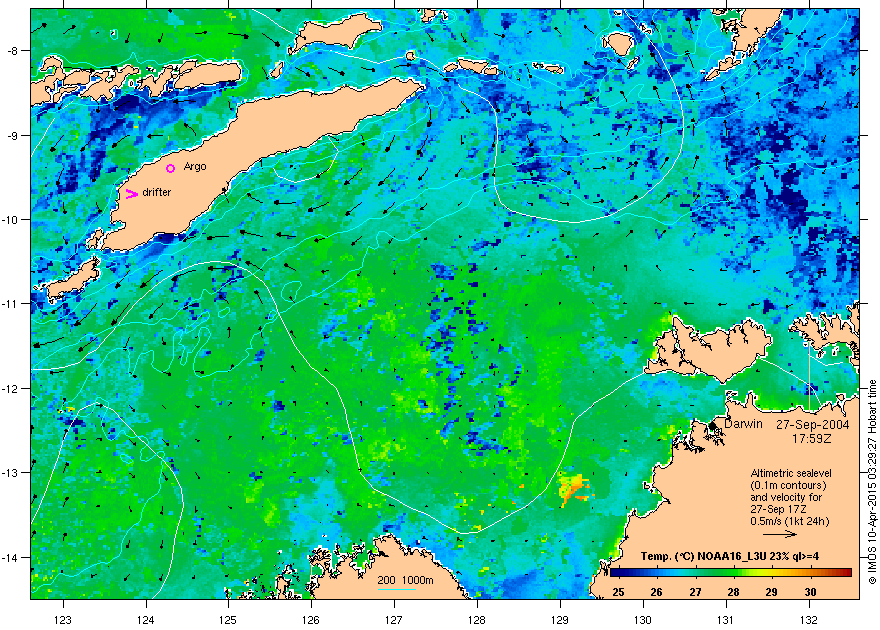Click latitude label '-8' on left axis
880x630 pixels.
pos(13,51)
